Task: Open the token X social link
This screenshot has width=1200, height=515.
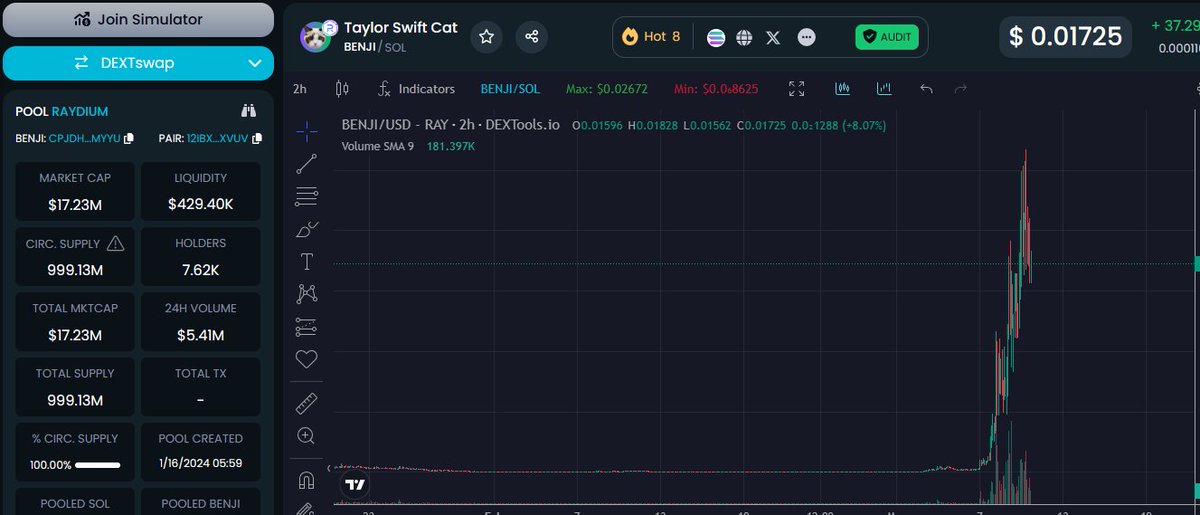Action: tap(774, 37)
